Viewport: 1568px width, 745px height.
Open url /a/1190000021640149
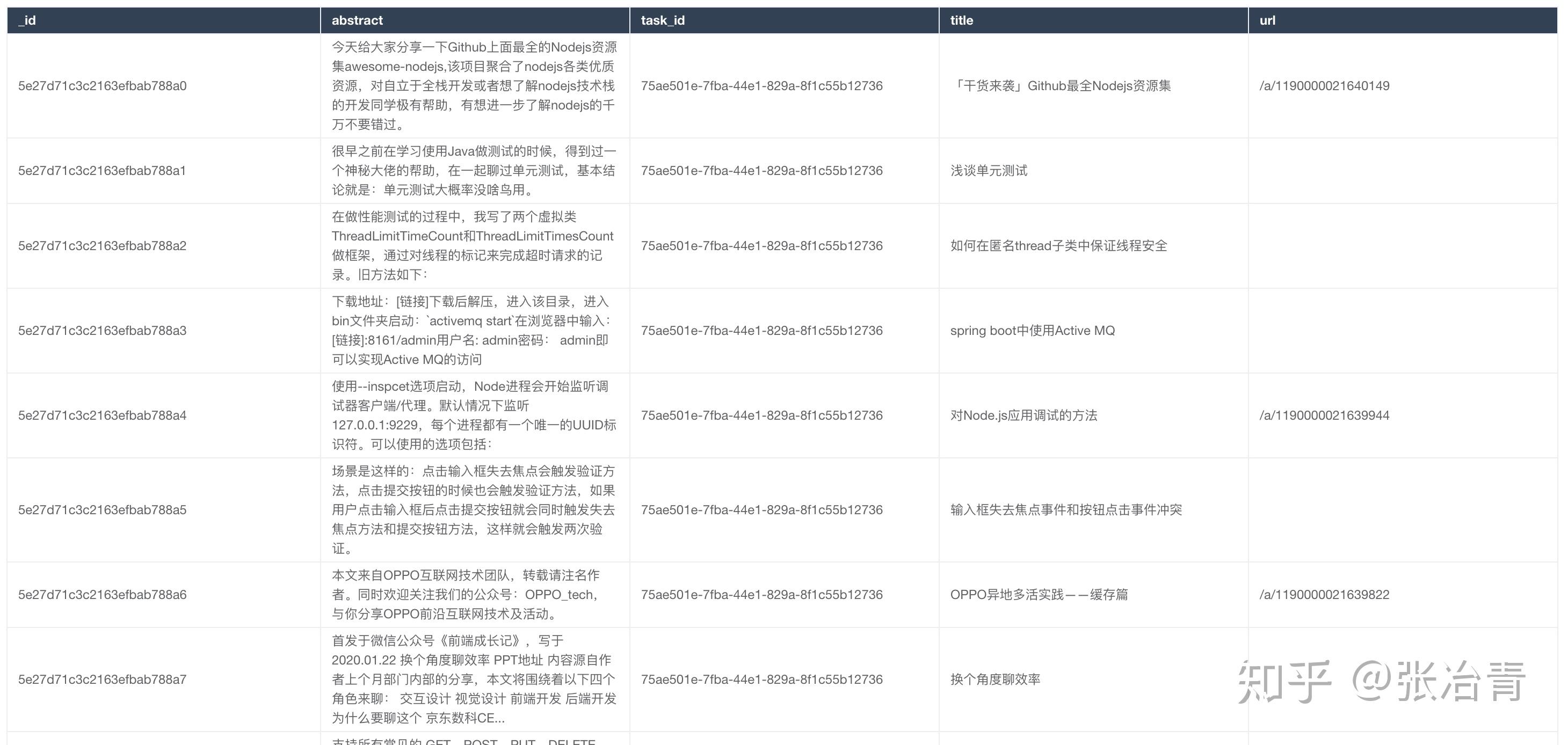click(x=1325, y=86)
